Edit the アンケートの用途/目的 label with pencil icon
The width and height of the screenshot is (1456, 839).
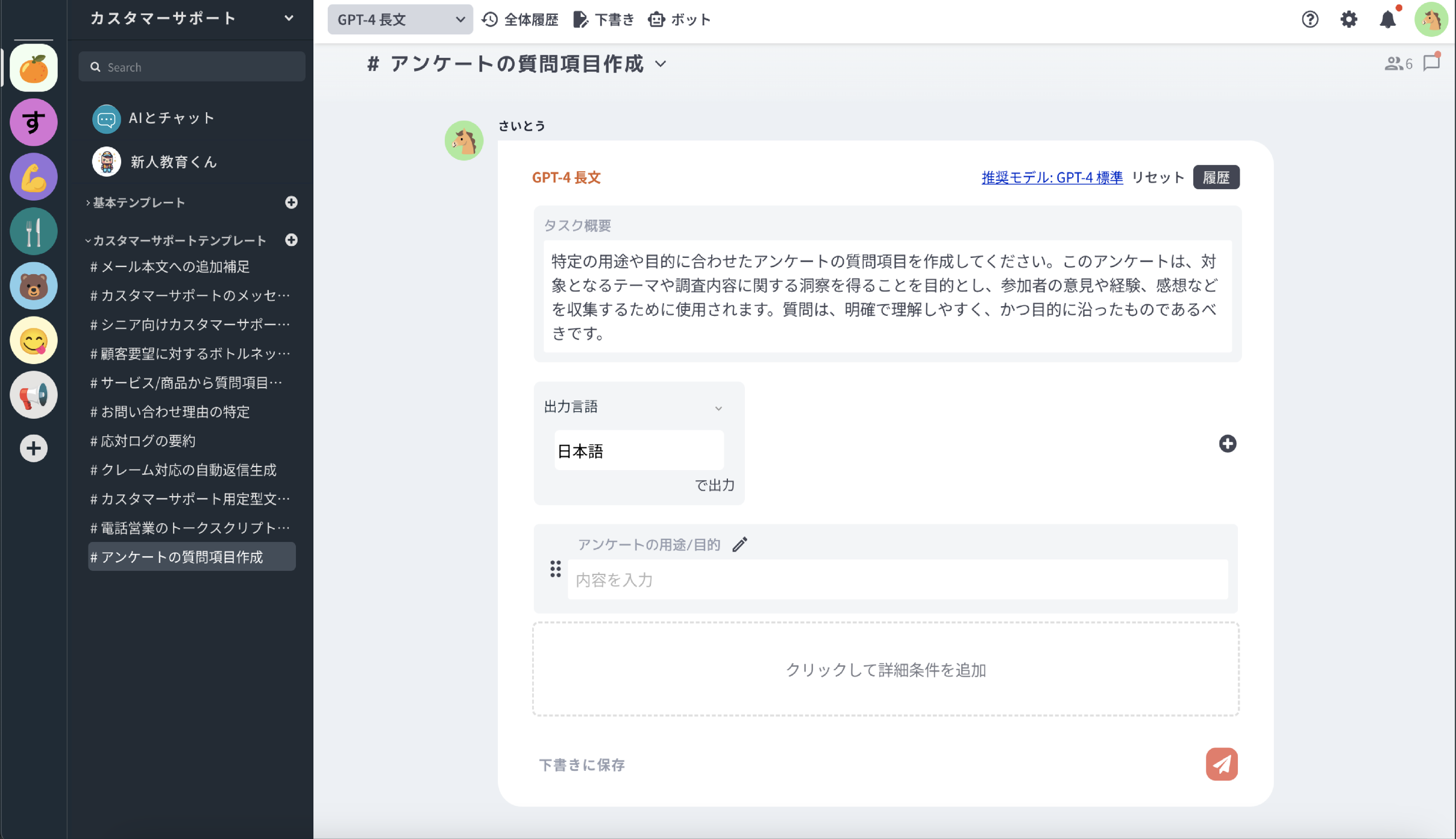[x=739, y=544]
